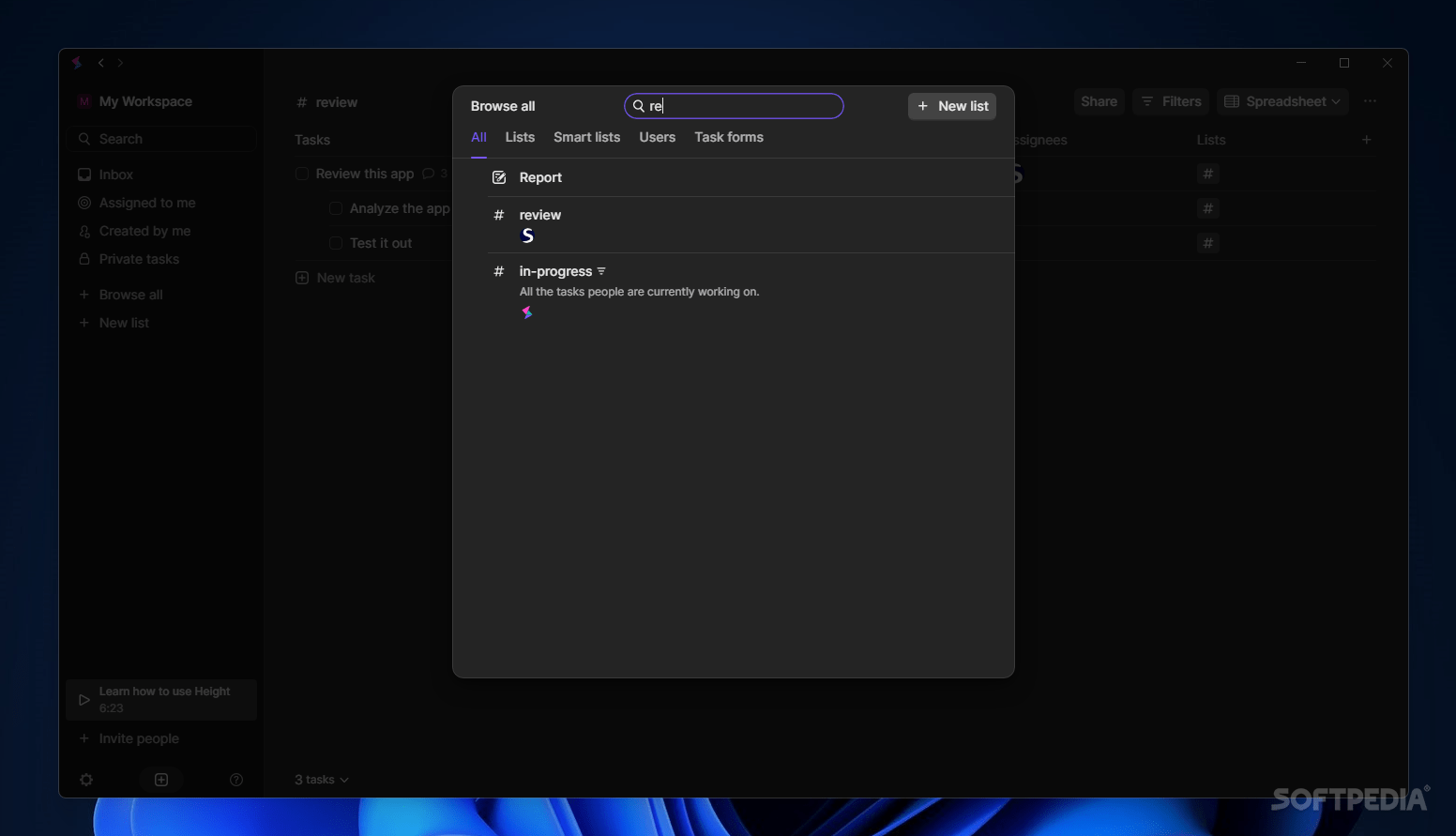
Task: Click New task row
Action: tap(335, 278)
